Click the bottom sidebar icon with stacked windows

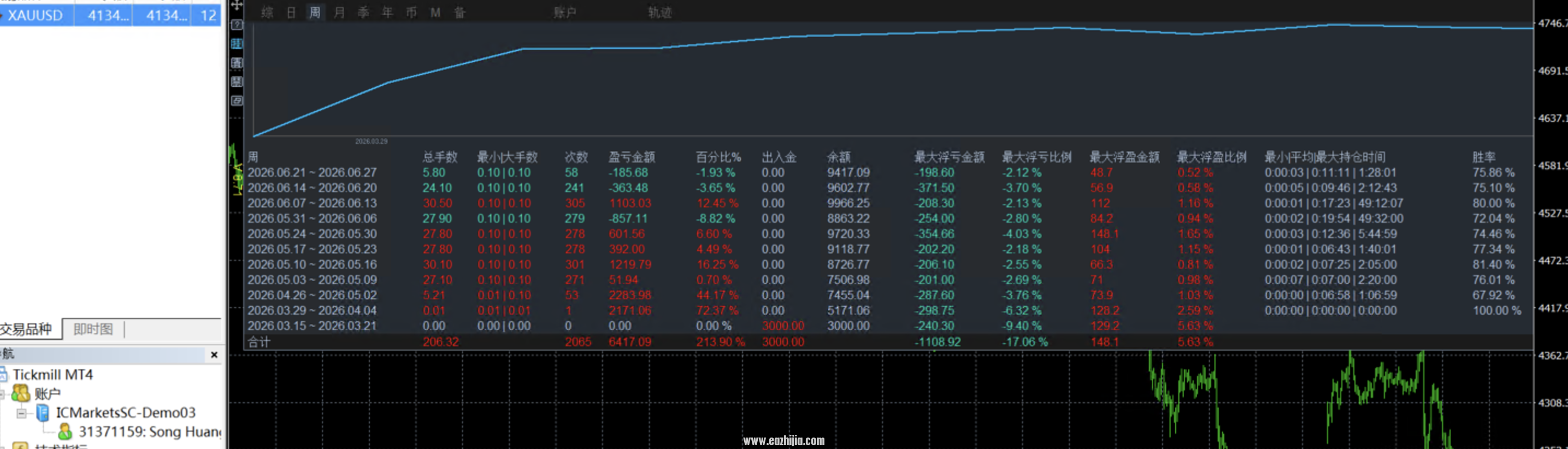(x=238, y=101)
